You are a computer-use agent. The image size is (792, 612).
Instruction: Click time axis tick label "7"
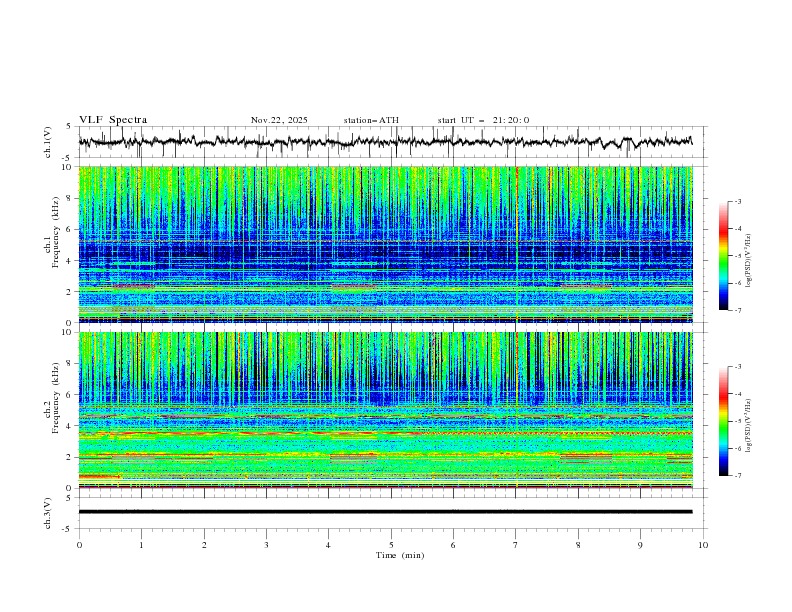(x=516, y=545)
